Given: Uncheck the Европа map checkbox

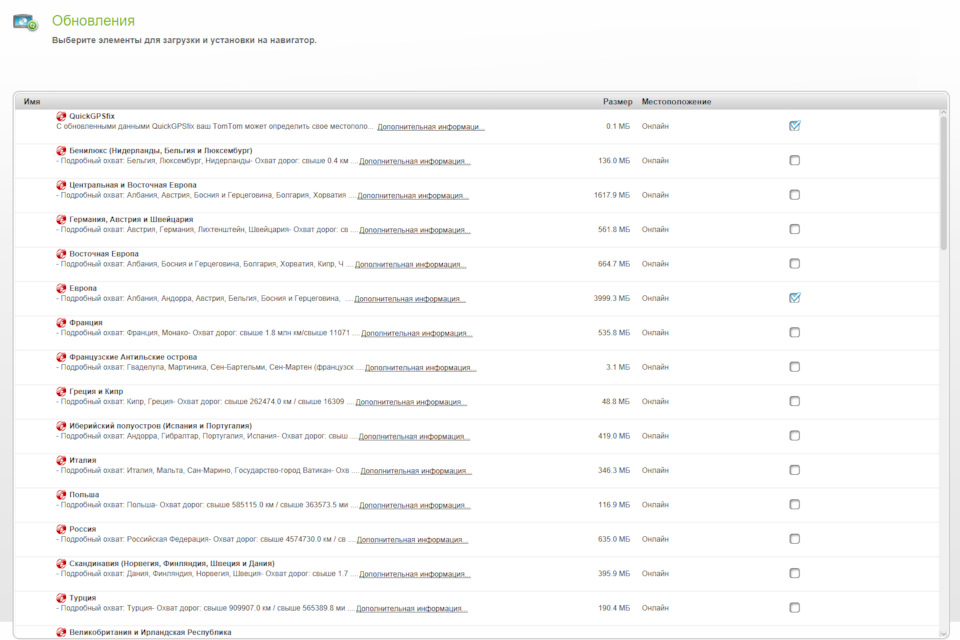Looking at the screenshot, I should click(794, 298).
